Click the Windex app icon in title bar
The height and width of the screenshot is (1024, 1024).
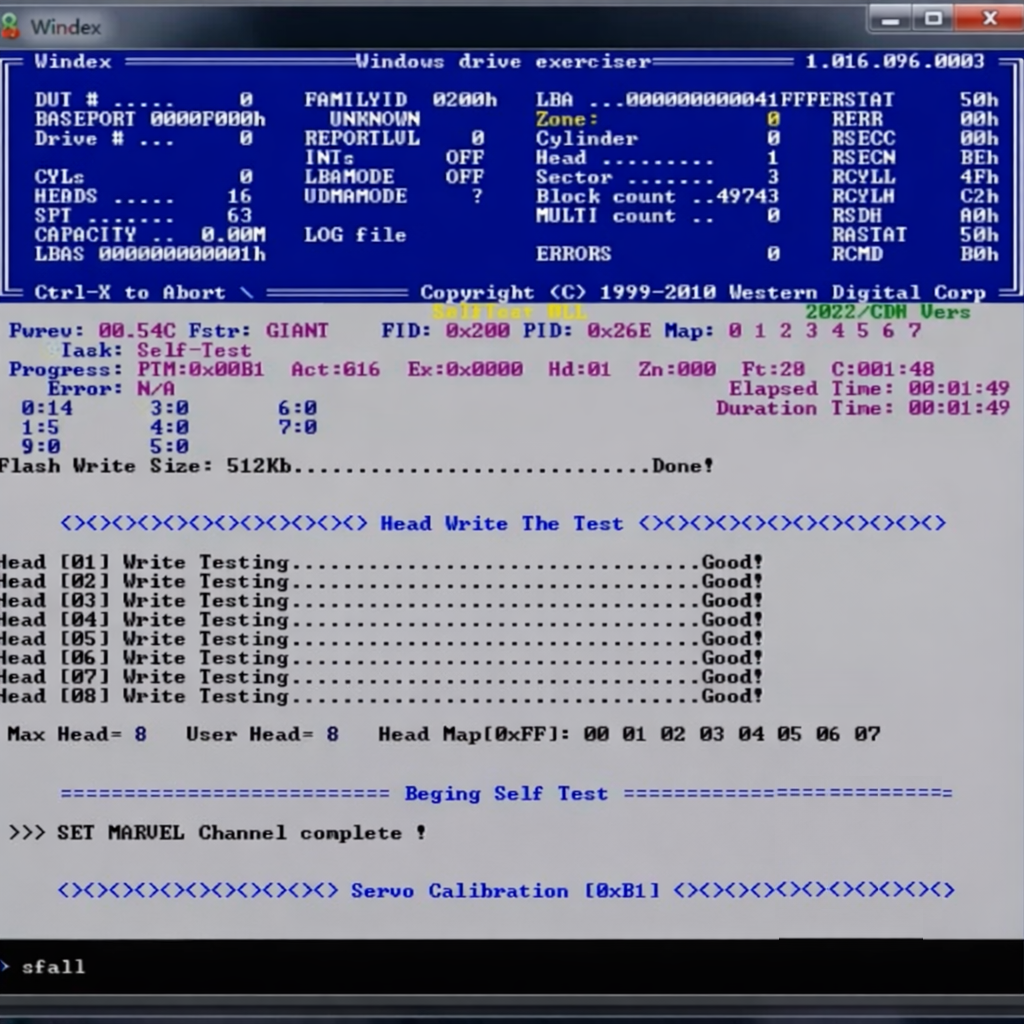11,26
